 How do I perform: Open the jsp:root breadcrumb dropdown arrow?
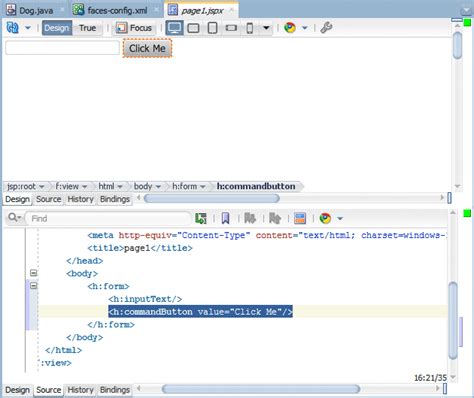point(42,187)
